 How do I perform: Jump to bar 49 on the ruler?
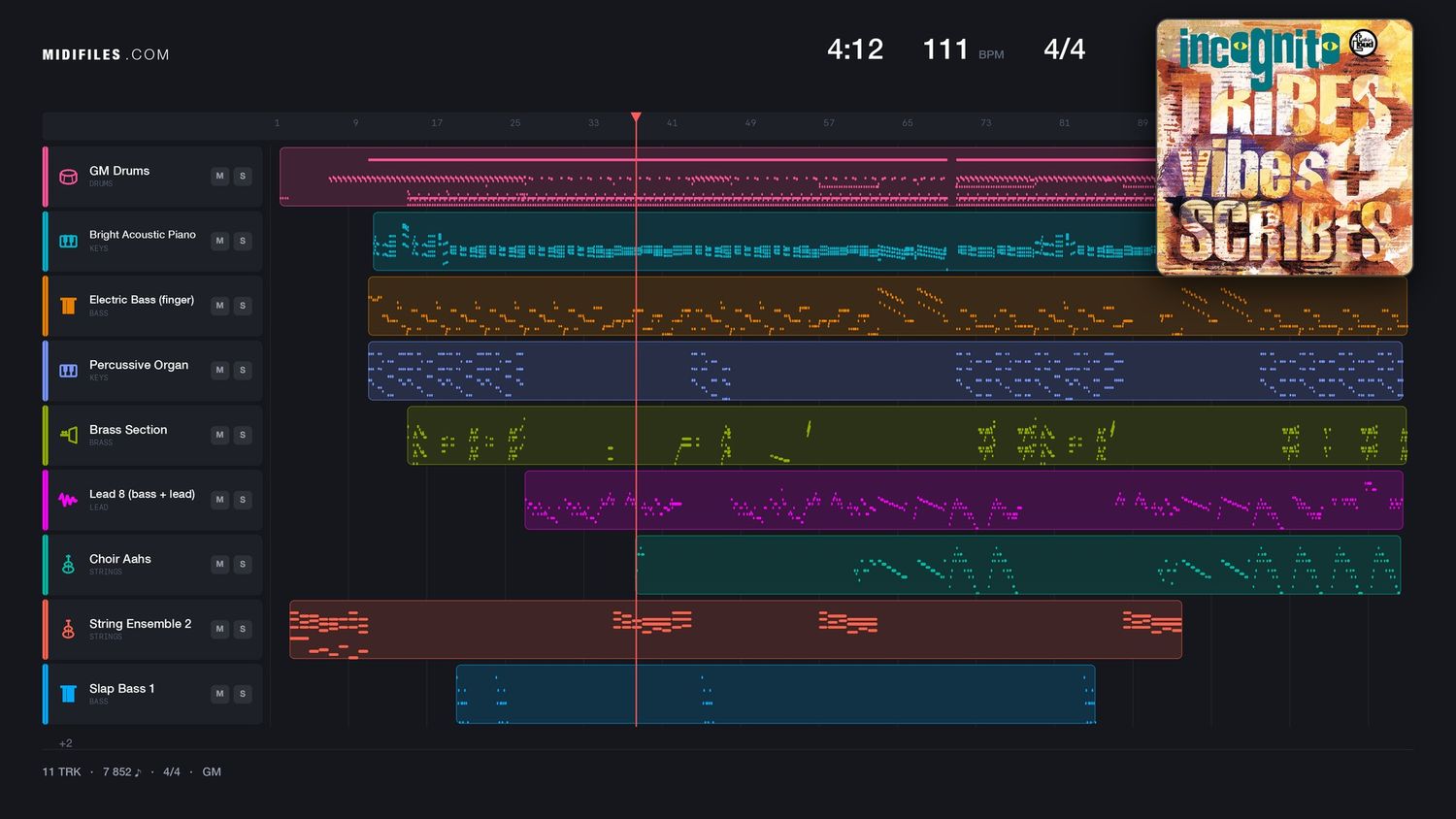750,123
